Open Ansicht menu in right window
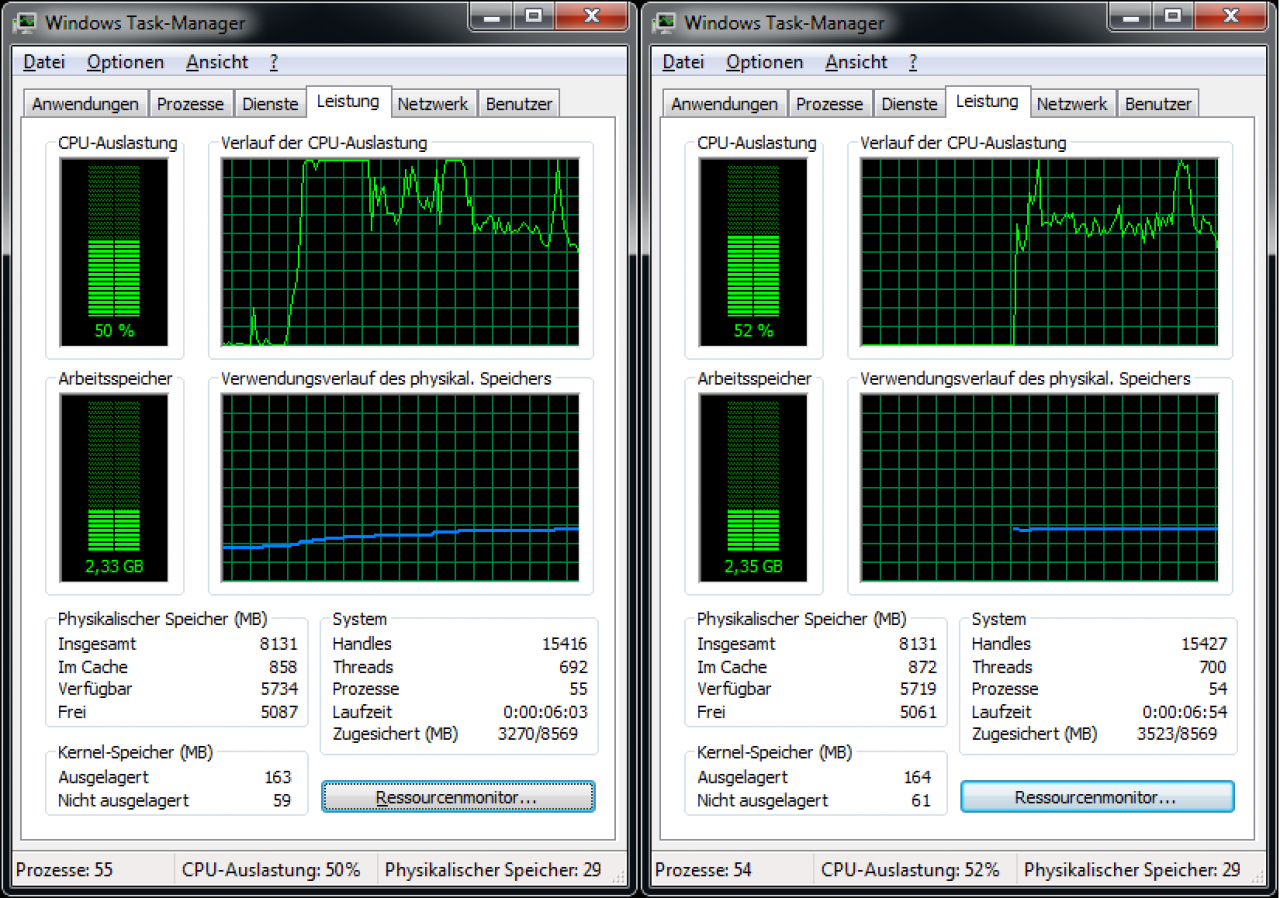 [x=856, y=62]
